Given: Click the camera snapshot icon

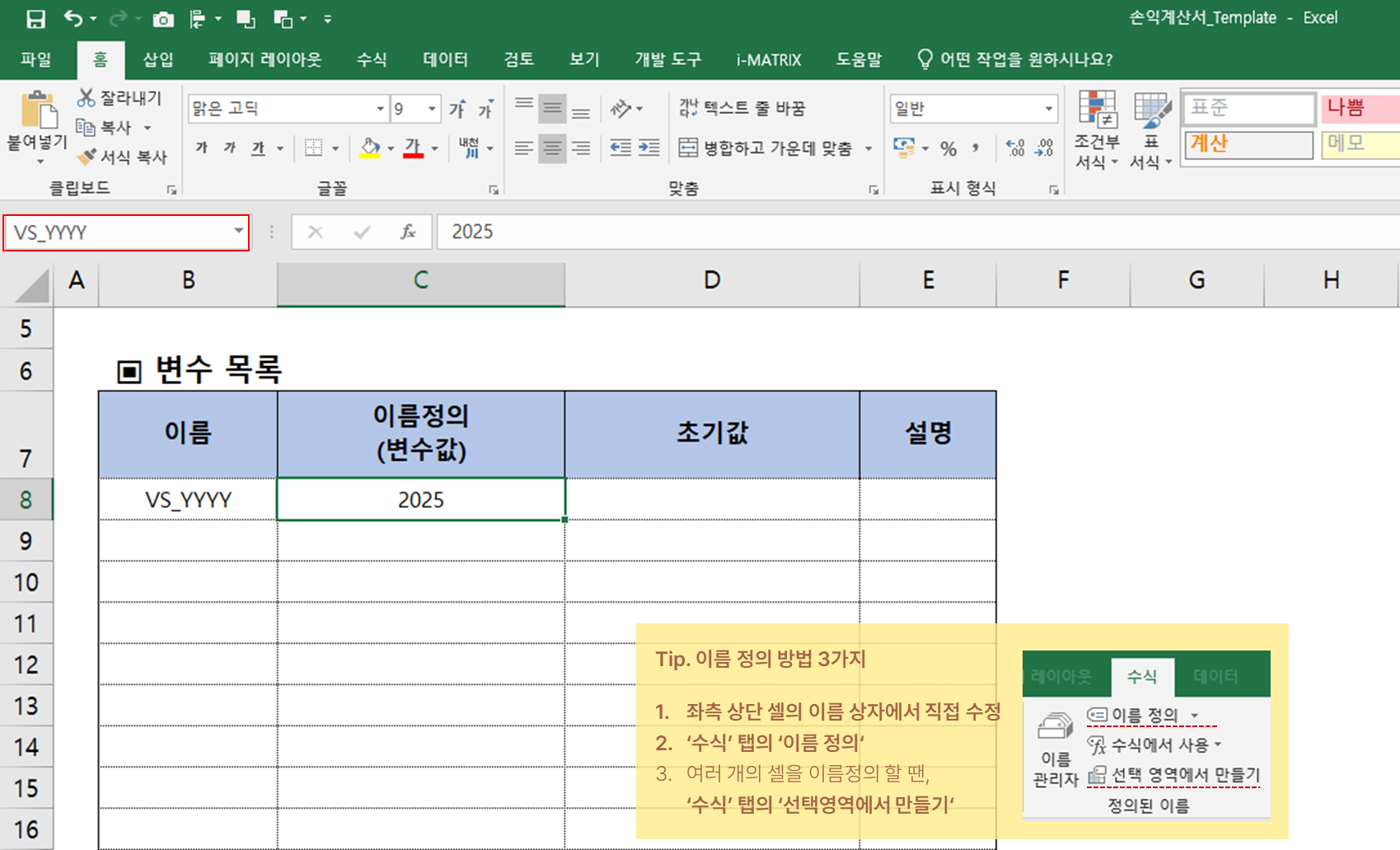Looking at the screenshot, I should 163,19.
